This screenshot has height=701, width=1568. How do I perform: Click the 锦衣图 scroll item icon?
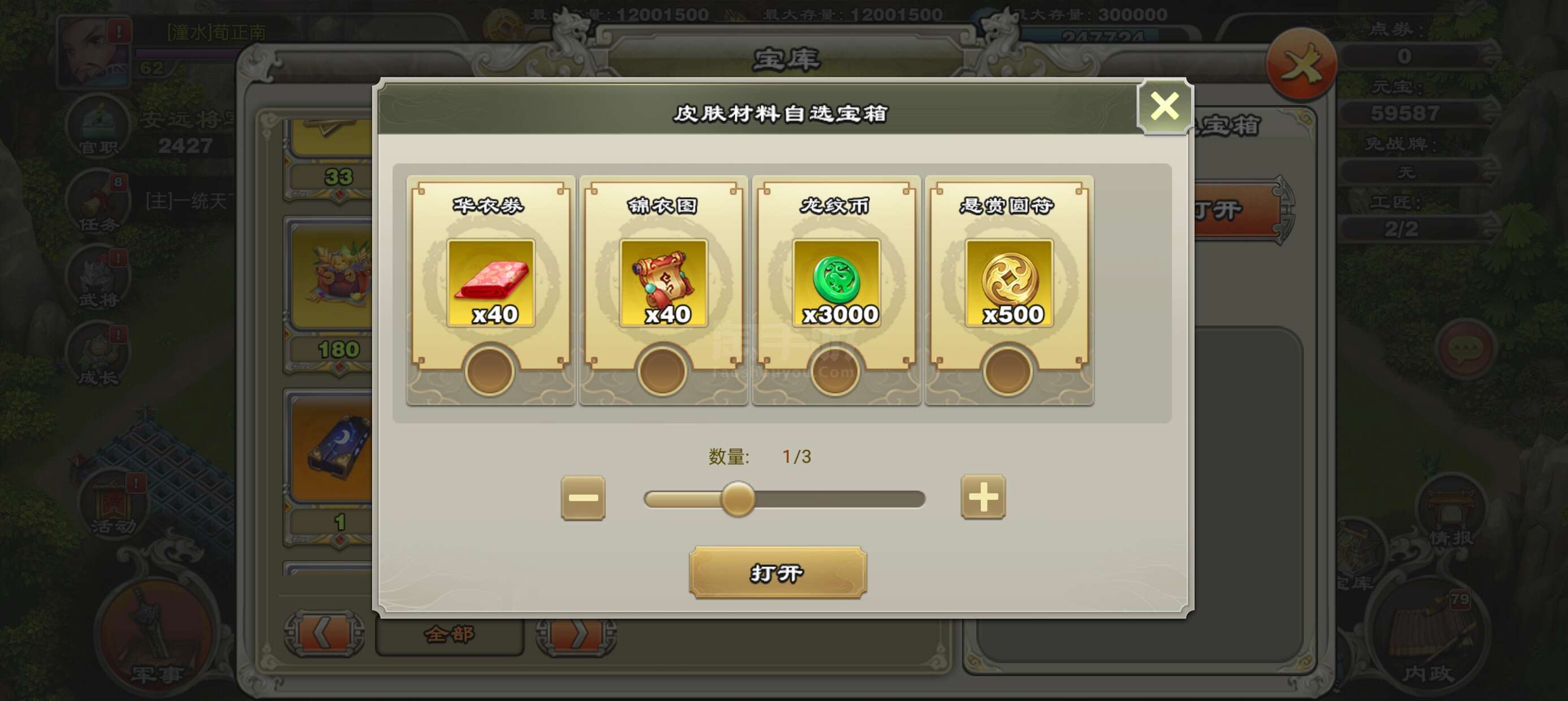pyautogui.click(x=664, y=283)
